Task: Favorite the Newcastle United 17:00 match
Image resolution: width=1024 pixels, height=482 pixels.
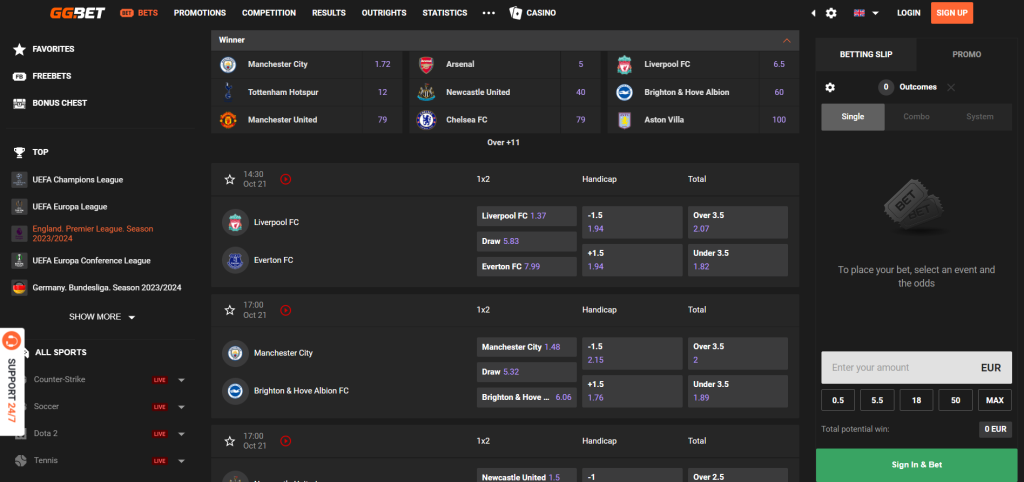Action: (229, 442)
